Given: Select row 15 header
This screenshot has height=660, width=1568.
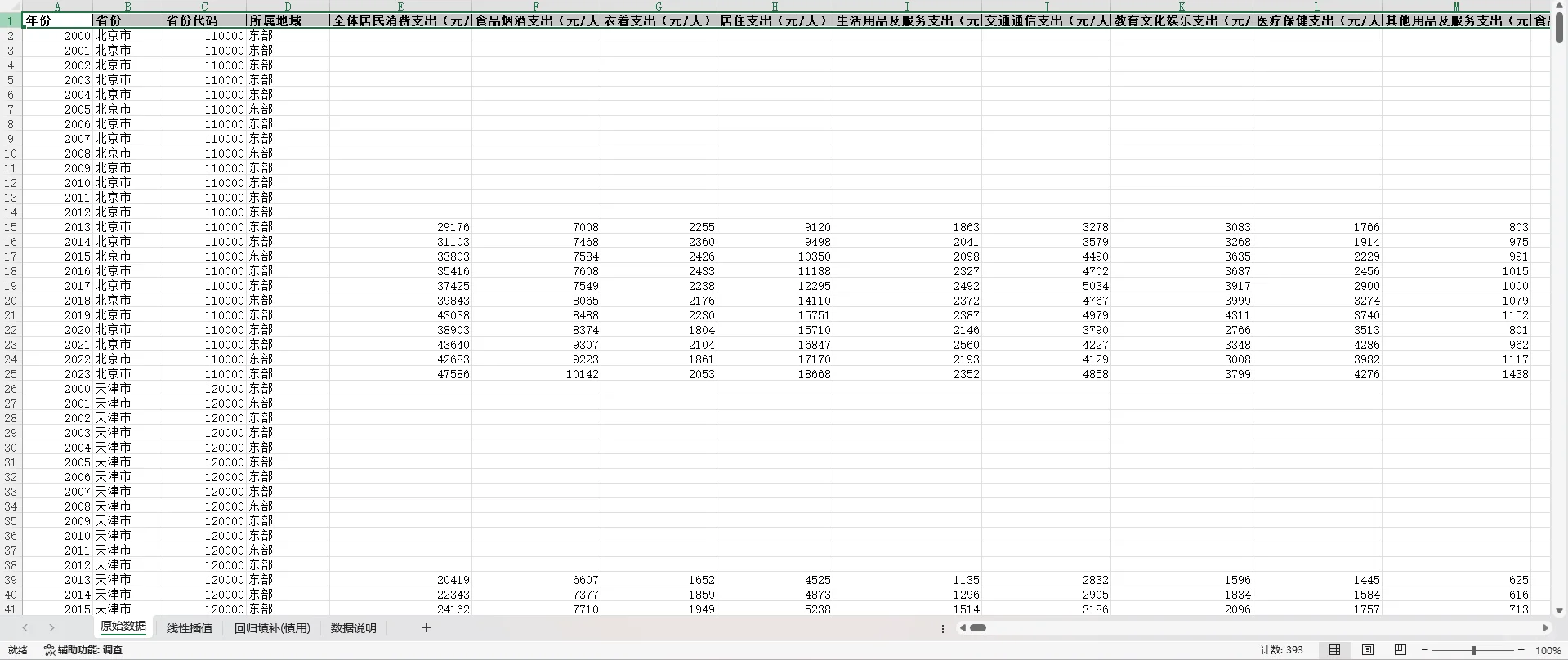Looking at the screenshot, I should tap(11, 227).
